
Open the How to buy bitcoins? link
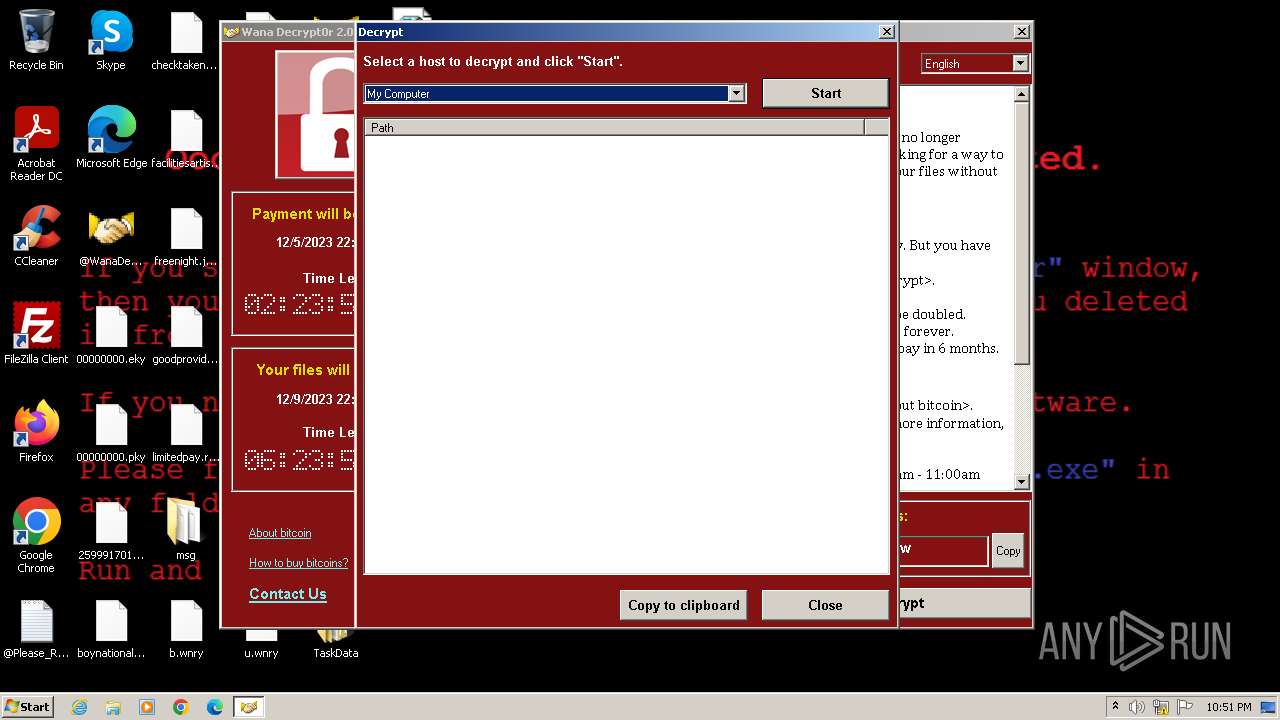(x=299, y=563)
